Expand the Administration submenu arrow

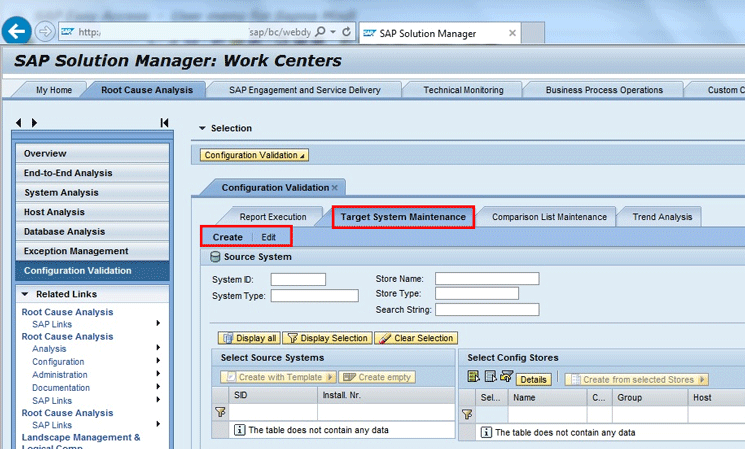pyautogui.click(x=158, y=373)
